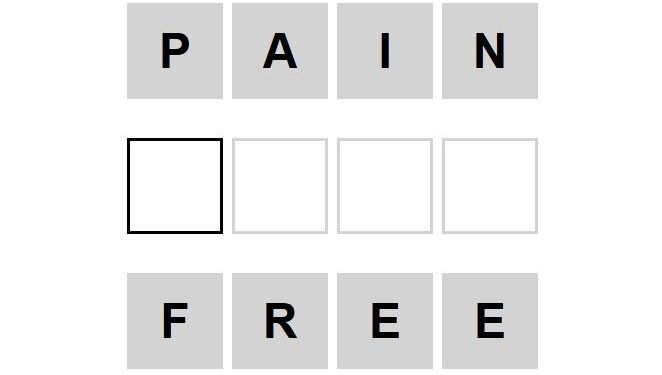Viewport: 662px width, 375px height.
Task: Select the third empty box in middle row
Action: [385, 186]
